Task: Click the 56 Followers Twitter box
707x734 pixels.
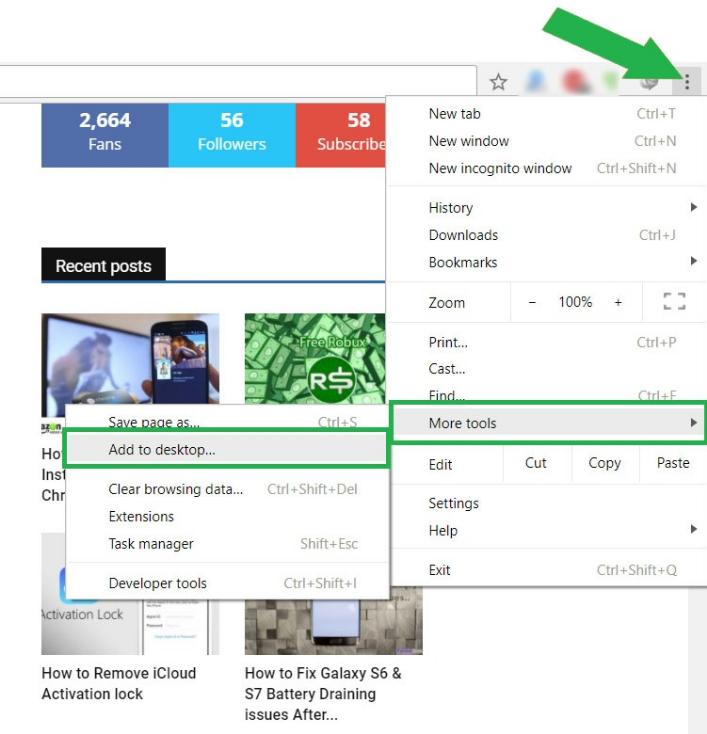Action: (x=232, y=135)
